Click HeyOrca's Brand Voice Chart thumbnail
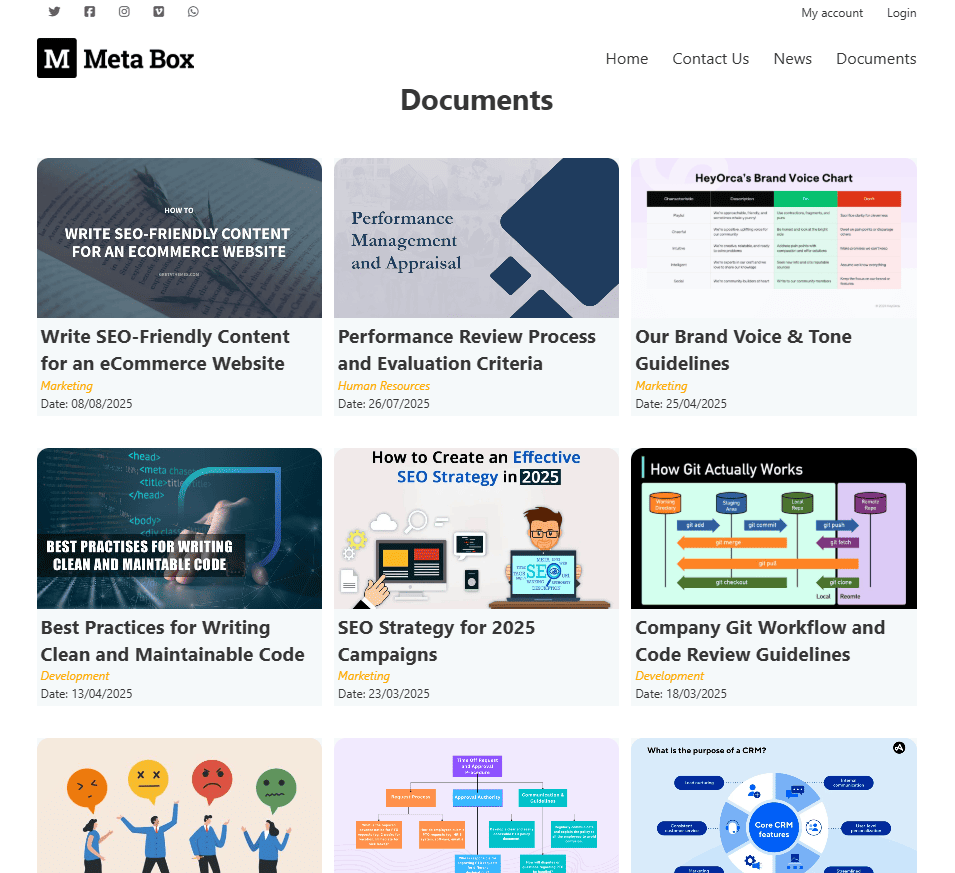The height and width of the screenshot is (873, 955). pyautogui.click(x=773, y=238)
